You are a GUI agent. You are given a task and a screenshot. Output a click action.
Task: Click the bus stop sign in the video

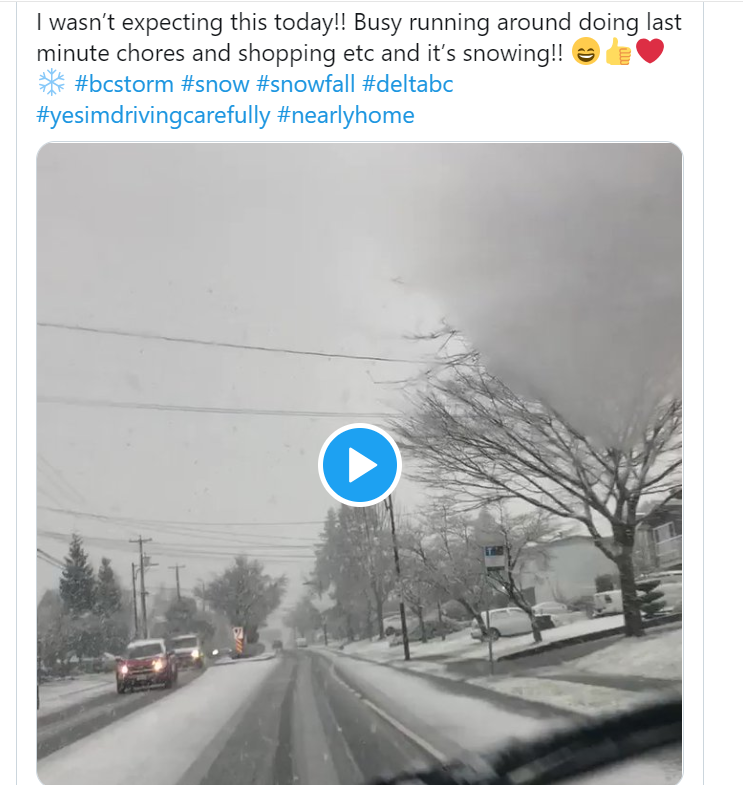(x=494, y=558)
